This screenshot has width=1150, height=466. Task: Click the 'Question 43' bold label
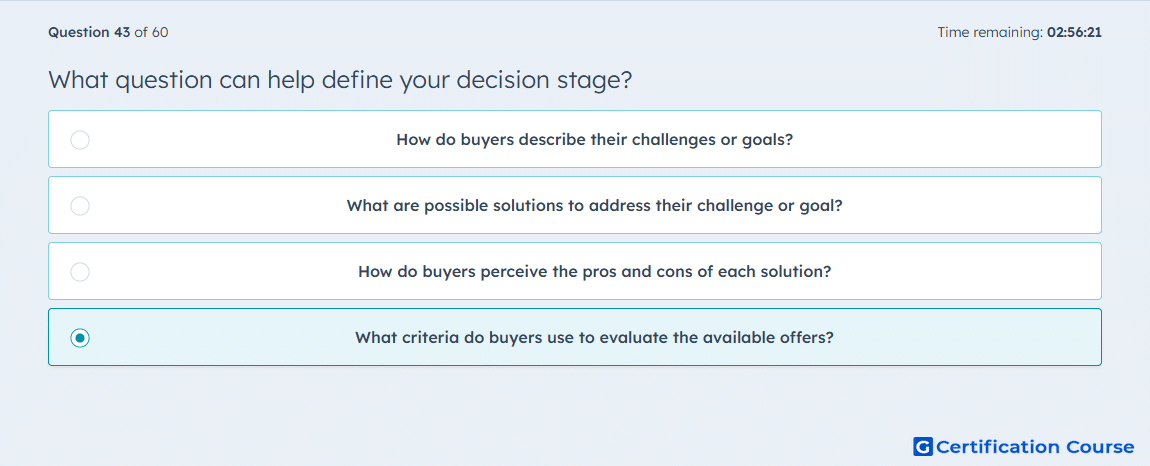click(x=89, y=32)
